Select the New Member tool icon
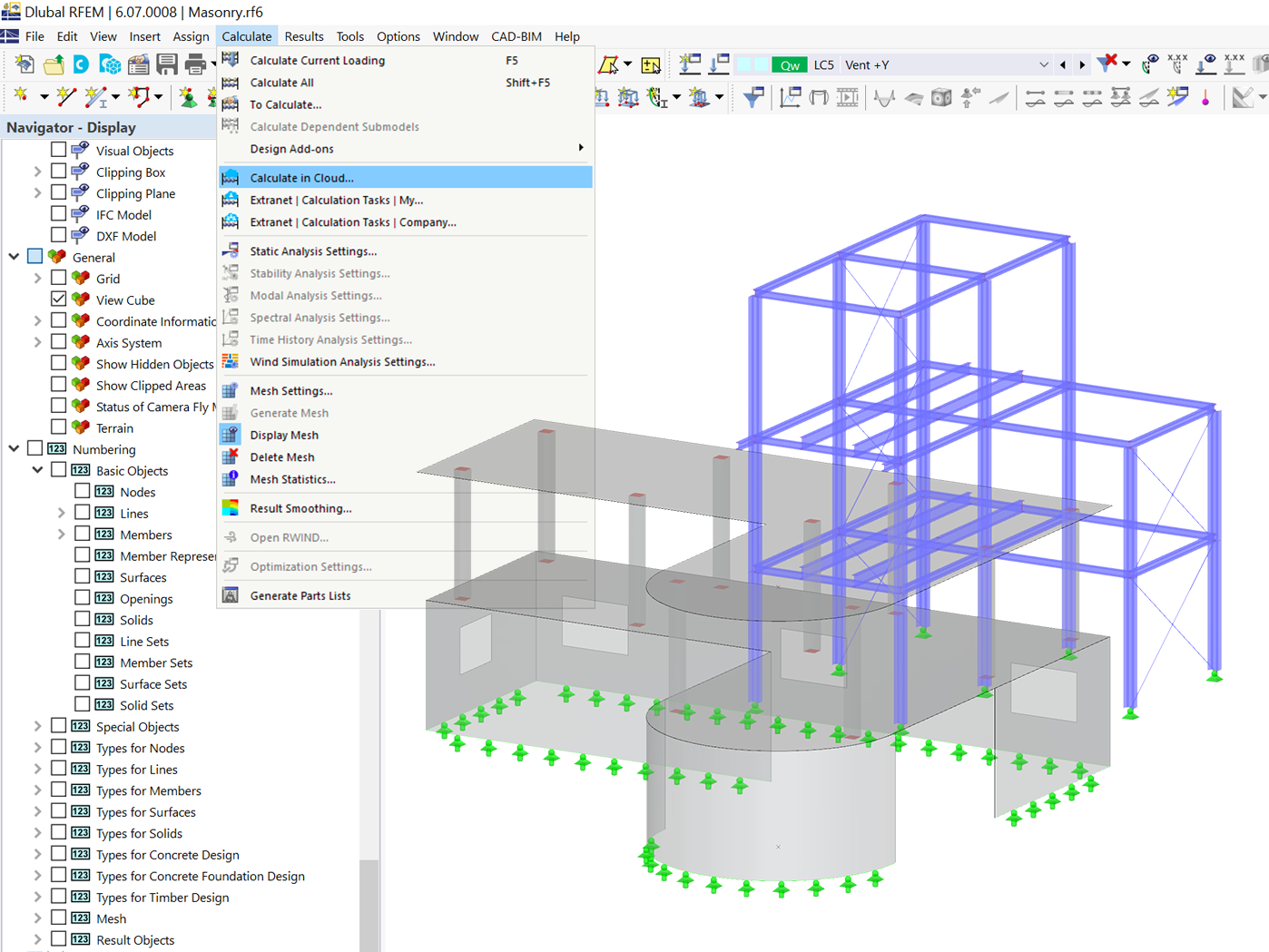This screenshot has width=1269, height=952. pyautogui.click(x=95, y=96)
